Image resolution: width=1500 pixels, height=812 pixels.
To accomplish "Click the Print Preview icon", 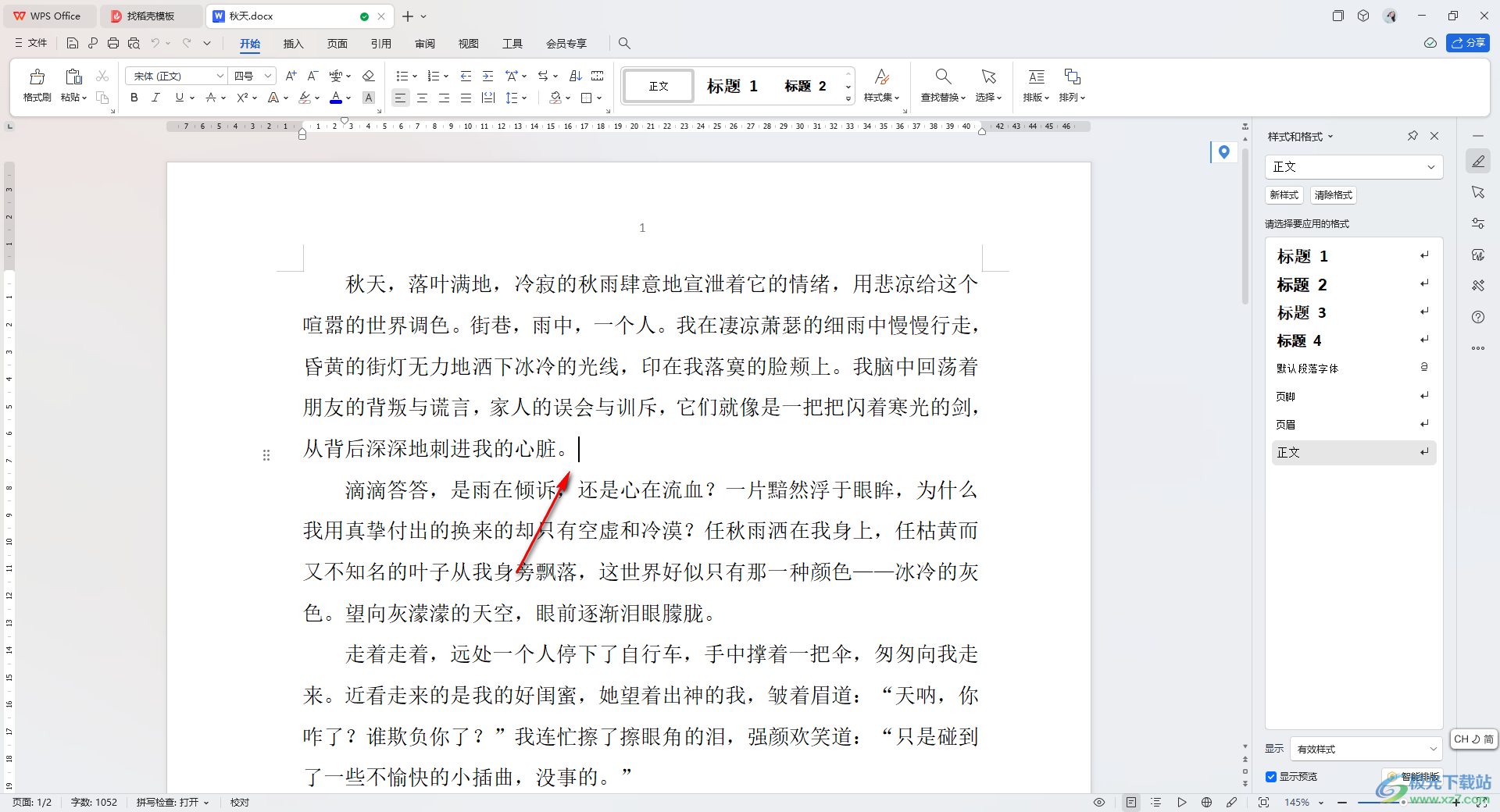I will tap(134, 43).
